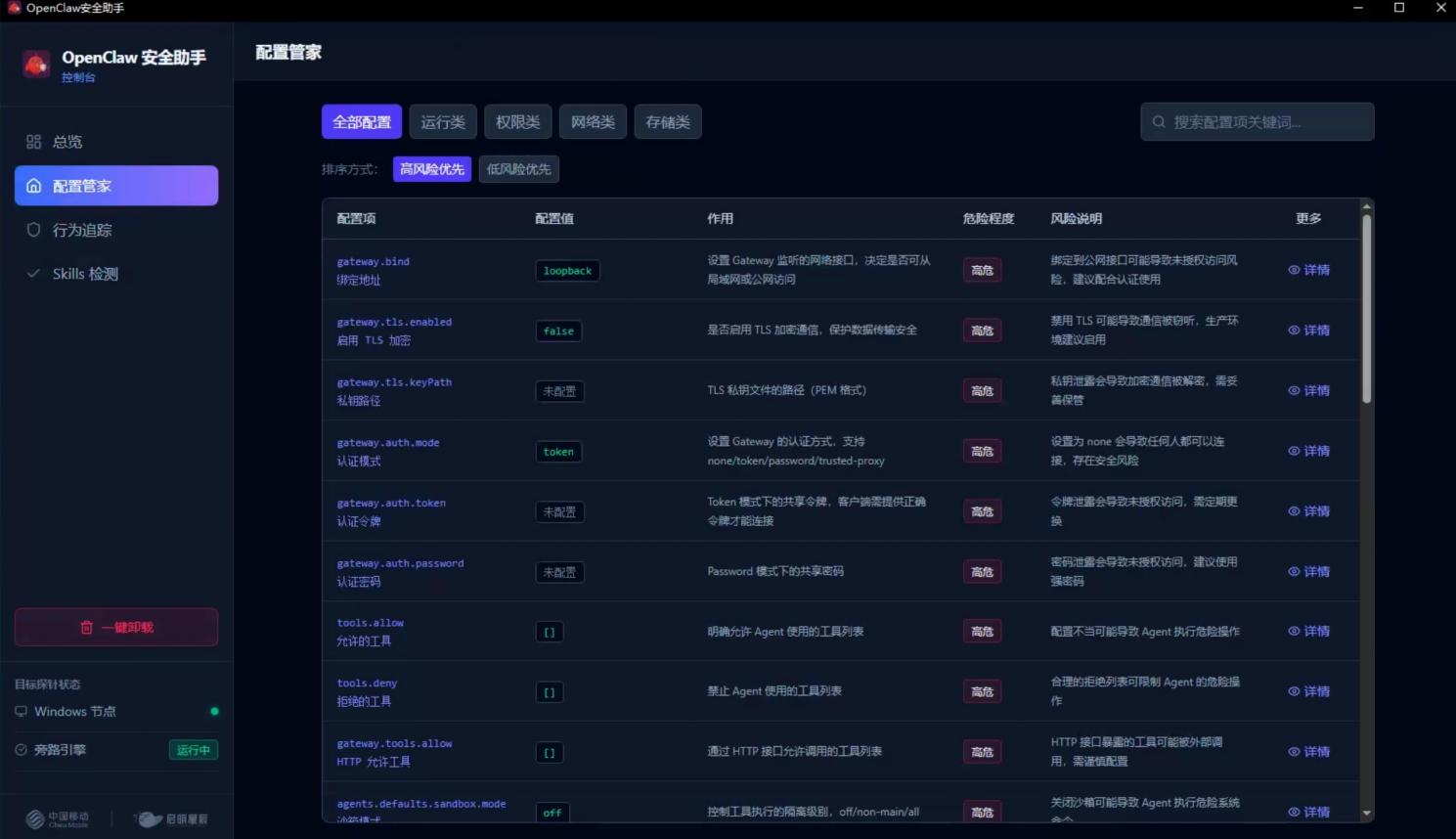Viewport: 1456px width, 839px height.
Task: Click the trash icon on 一键卸载 button
Action: pos(87,628)
